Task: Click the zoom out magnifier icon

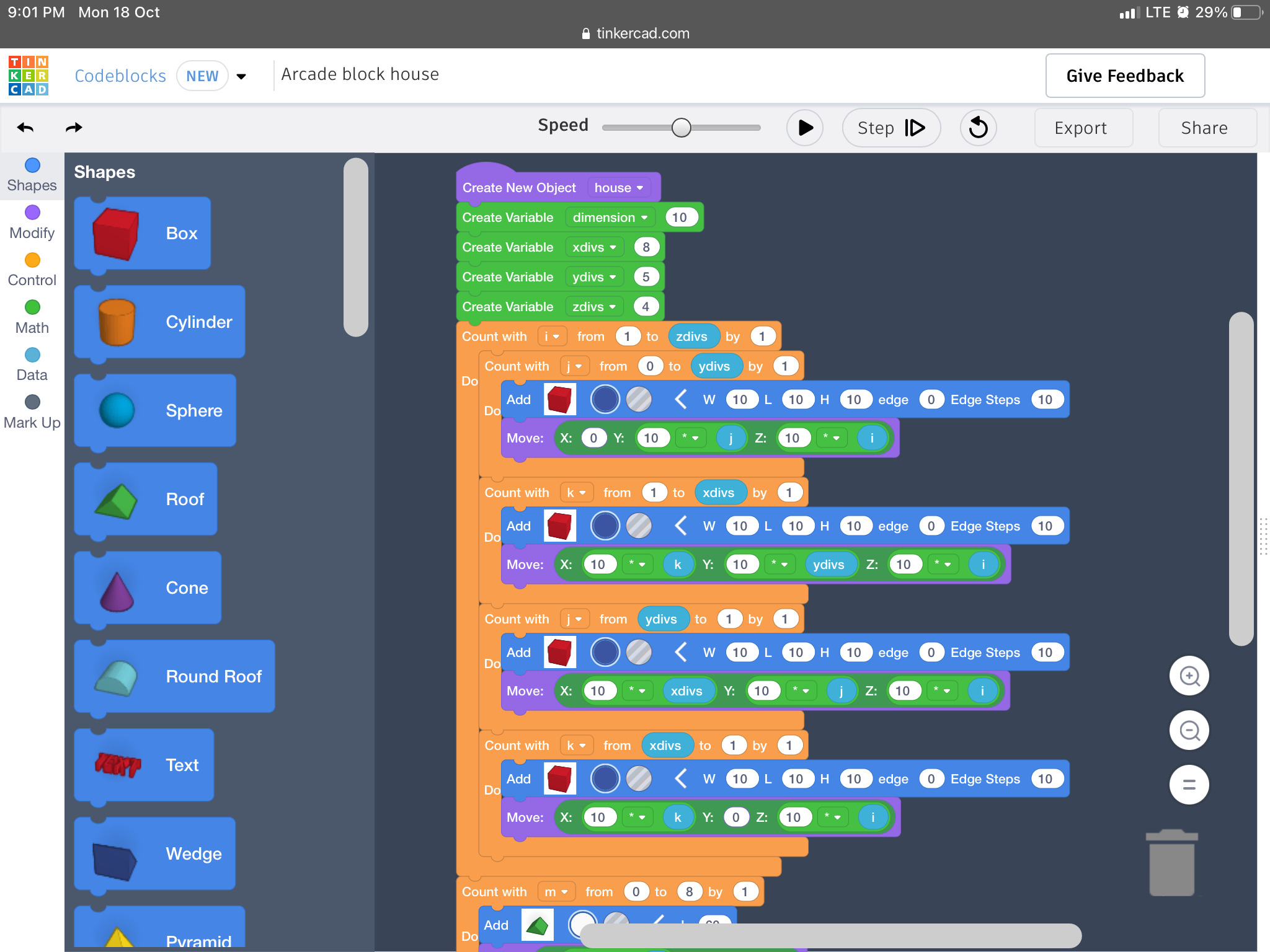Action: [1189, 731]
